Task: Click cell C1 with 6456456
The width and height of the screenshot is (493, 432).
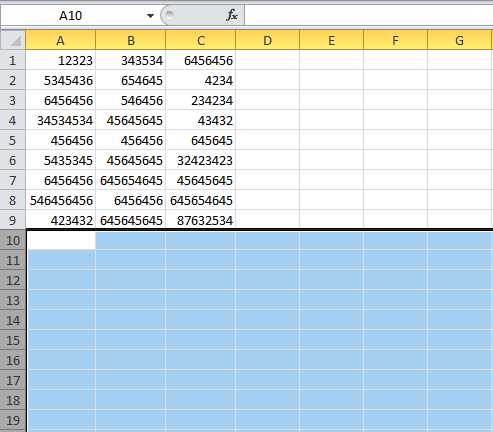Action: tap(201, 60)
